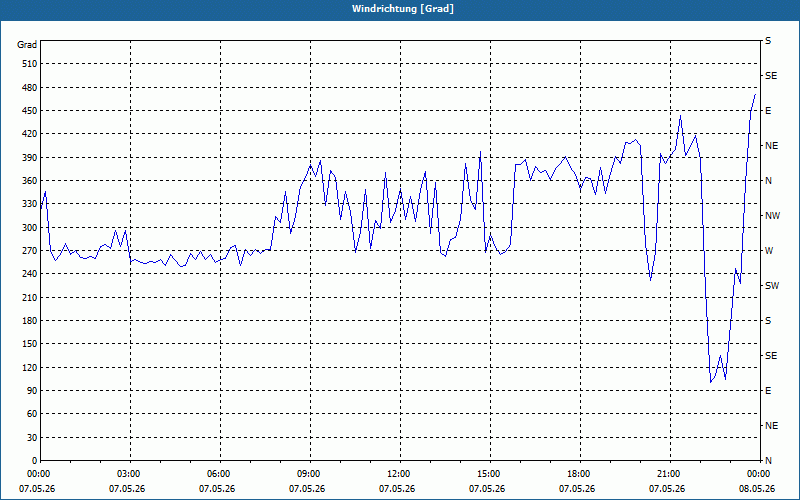Click the 12:00 time label
This screenshot has width=800, height=500.
[398, 474]
